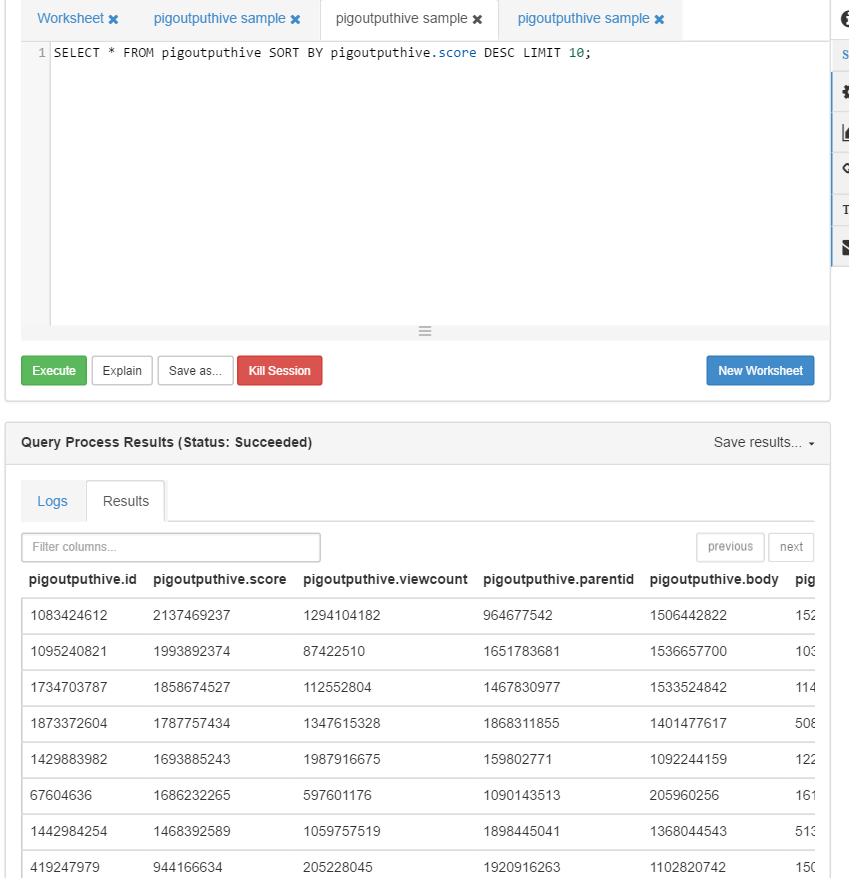Close the last pigoutputhive sample tab
849x878 pixels.
(x=659, y=19)
